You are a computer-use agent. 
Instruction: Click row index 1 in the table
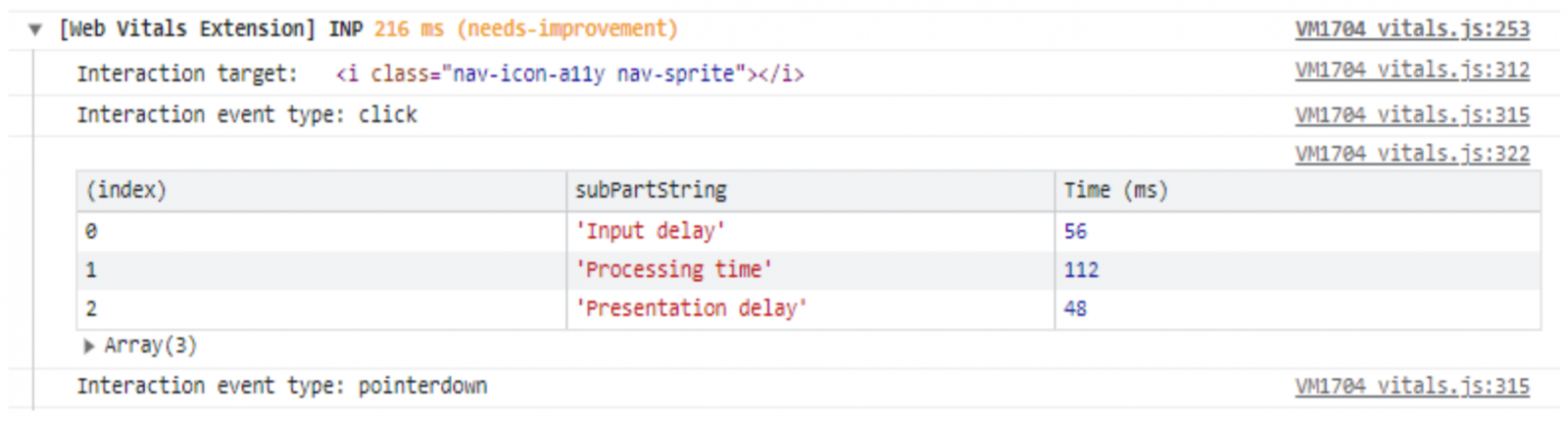(x=91, y=270)
